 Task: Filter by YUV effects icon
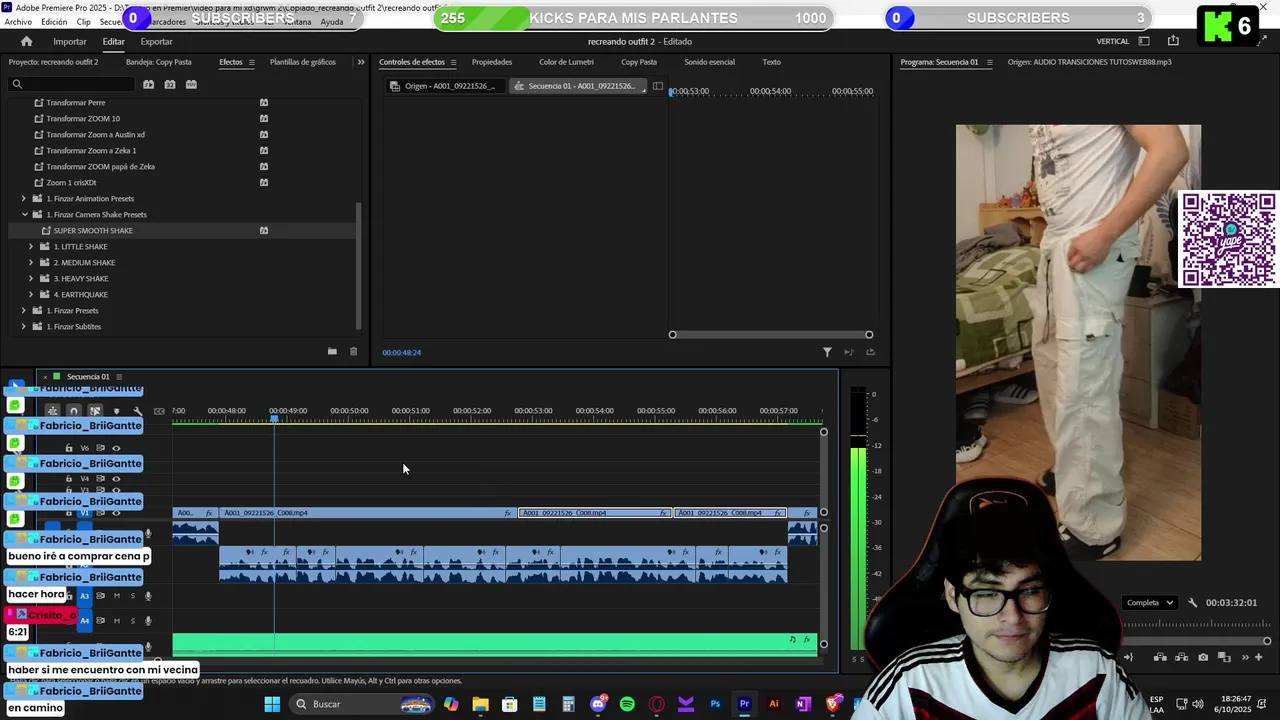(x=191, y=84)
